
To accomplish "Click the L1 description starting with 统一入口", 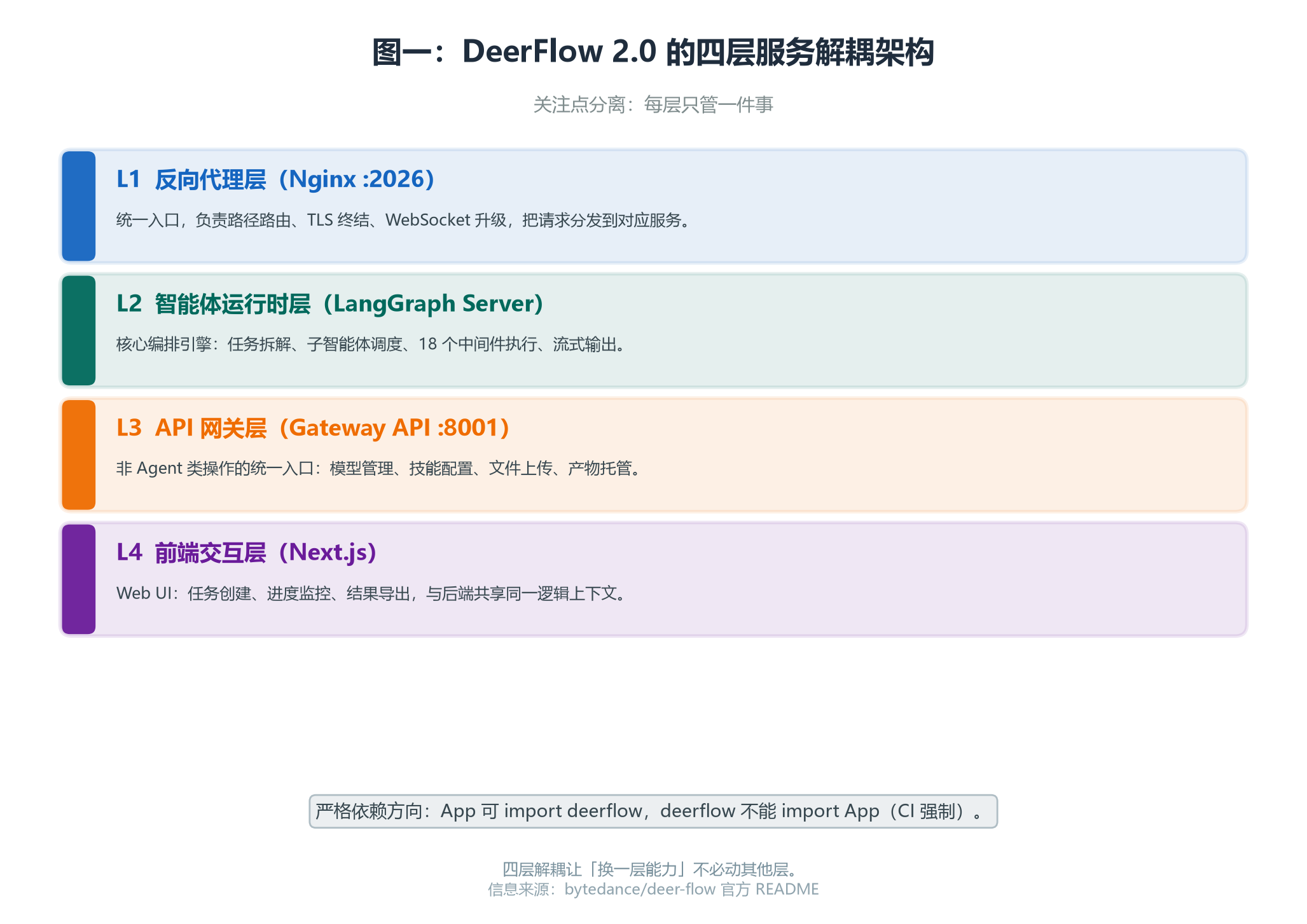I will coord(403,220).
